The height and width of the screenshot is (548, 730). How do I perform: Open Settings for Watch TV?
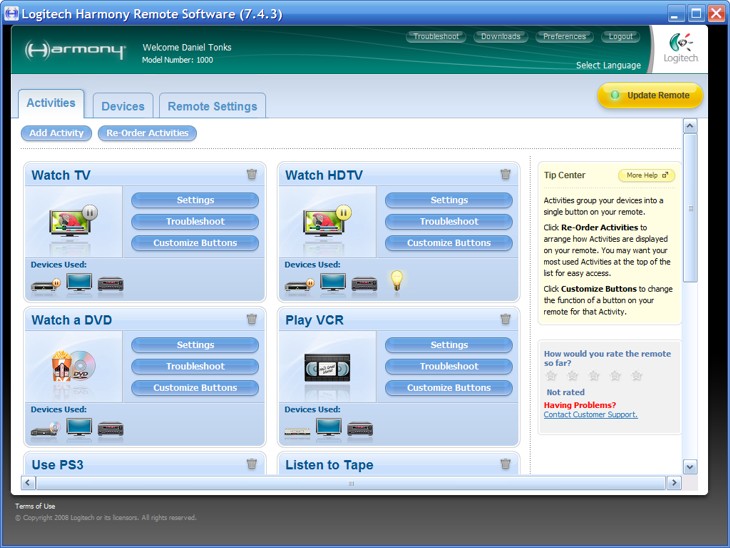click(x=195, y=200)
